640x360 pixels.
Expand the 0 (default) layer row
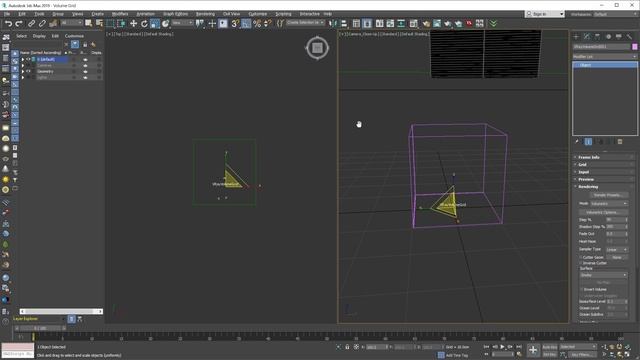tap(23, 59)
